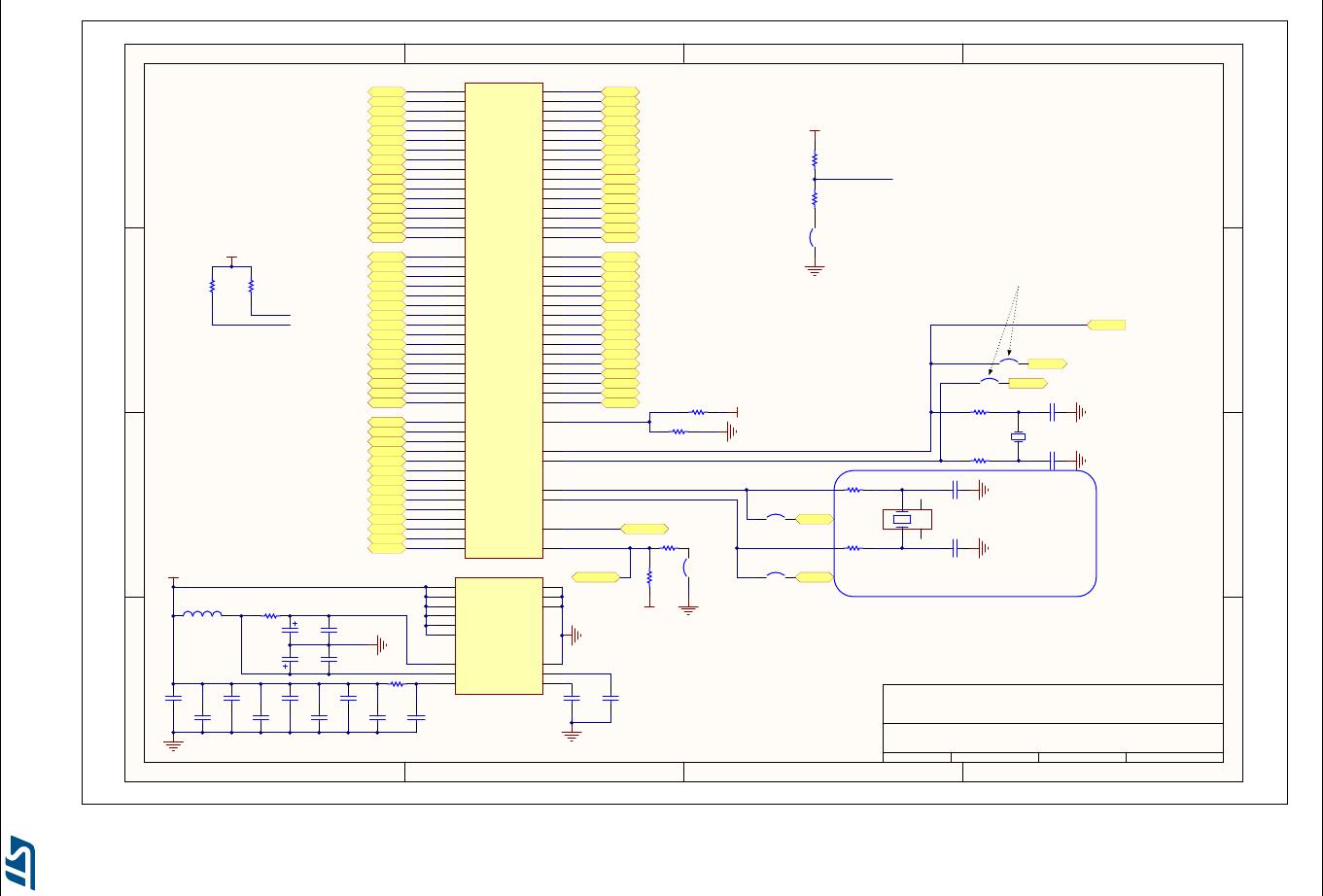Click the ST logo in bottom-left corner
The height and width of the screenshot is (896, 1323).
(x=19, y=862)
